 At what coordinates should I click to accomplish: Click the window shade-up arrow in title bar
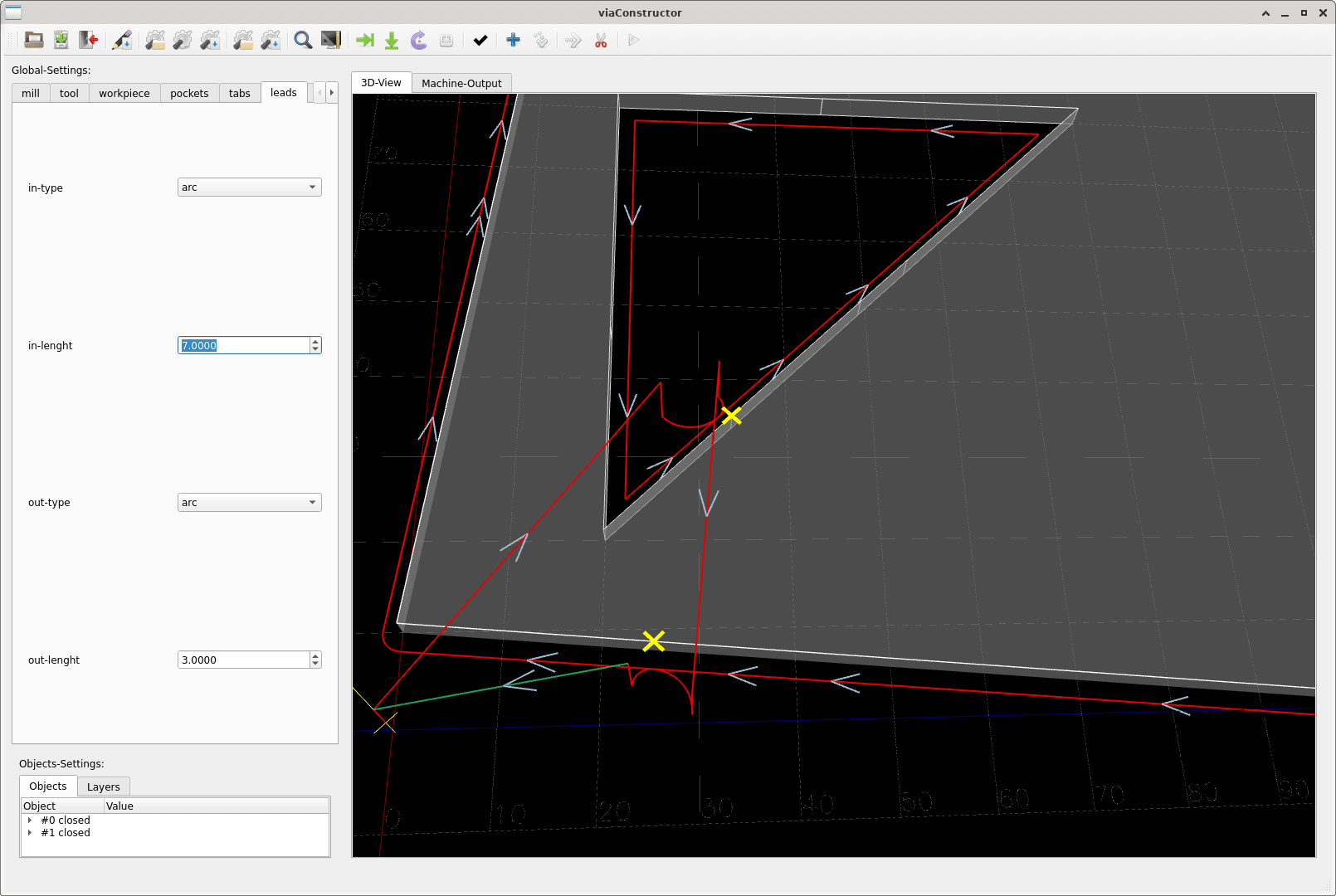[1265, 13]
